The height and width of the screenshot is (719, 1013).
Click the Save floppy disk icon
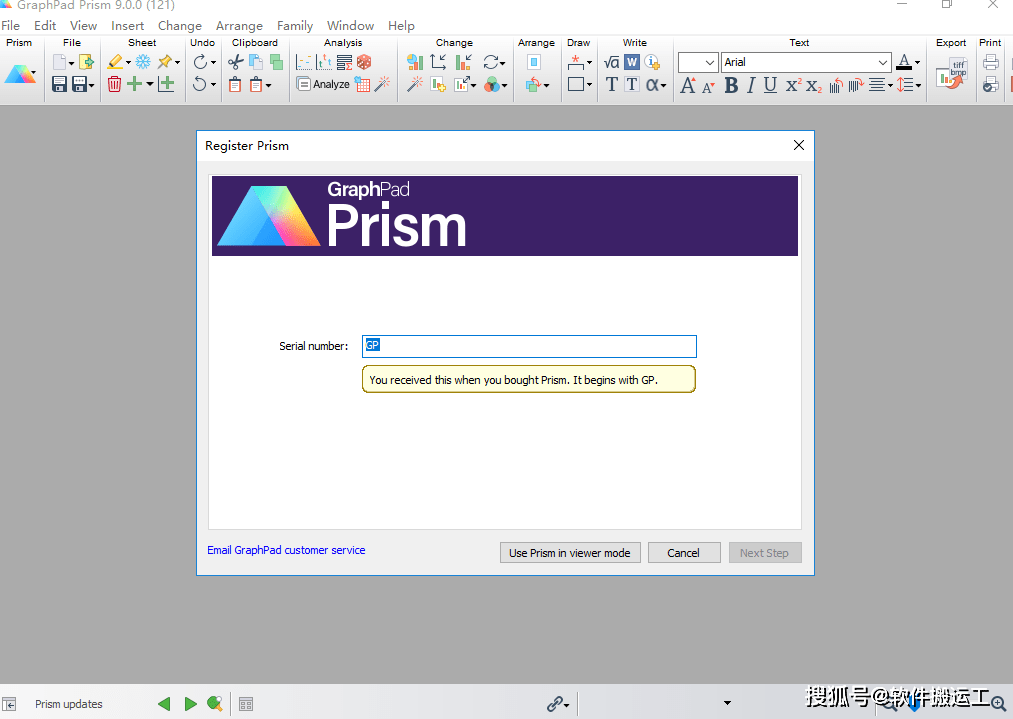pos(59,84)
